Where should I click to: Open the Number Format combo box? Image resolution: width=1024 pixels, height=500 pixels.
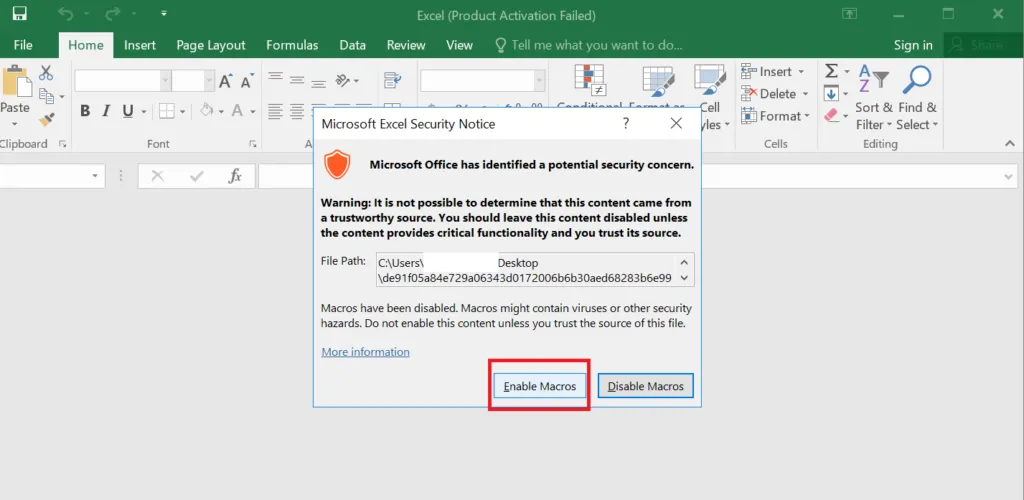[x=482, y=81]
